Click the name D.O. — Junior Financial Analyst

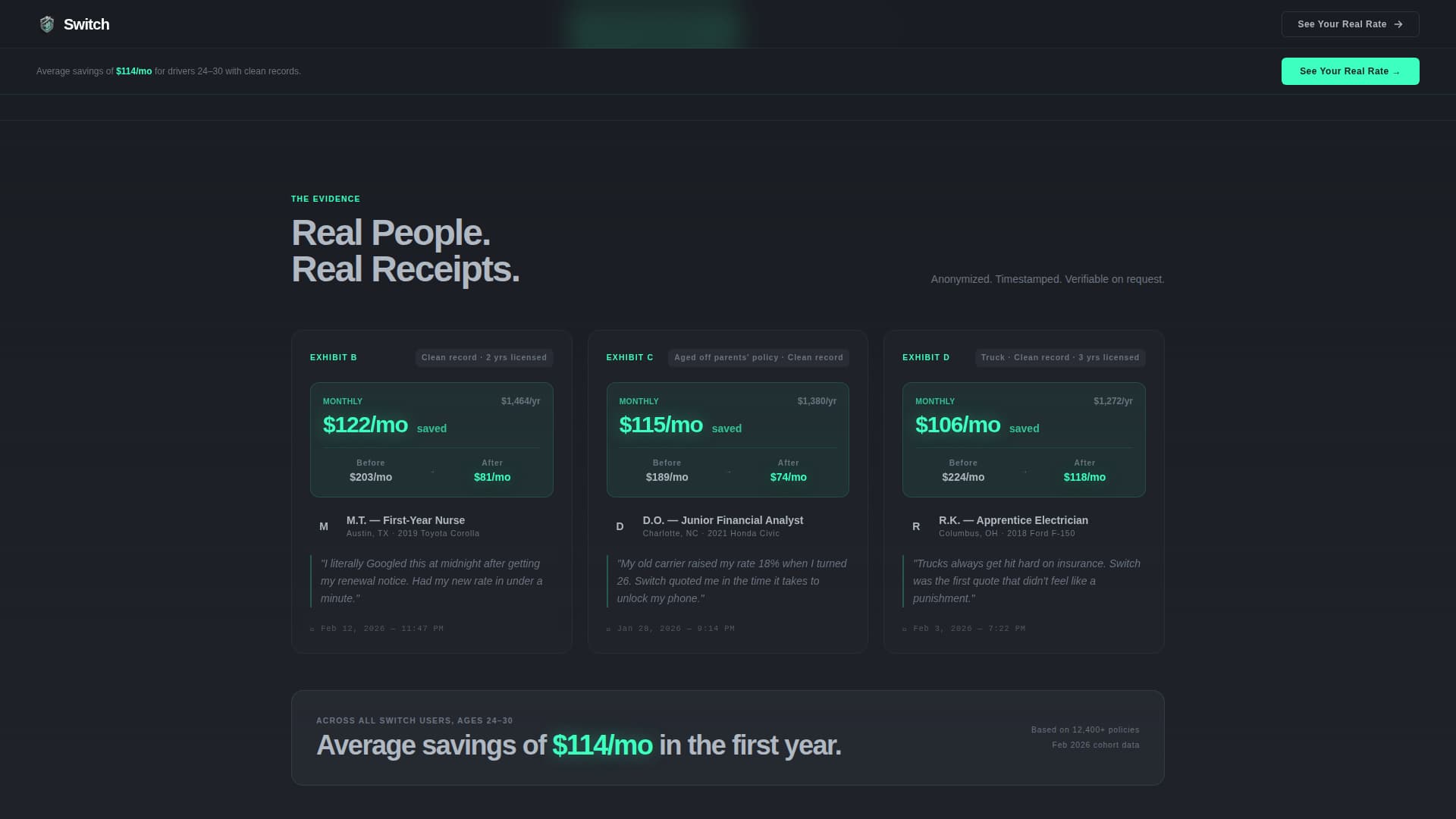pyautogui.click(x=723, y=520)
